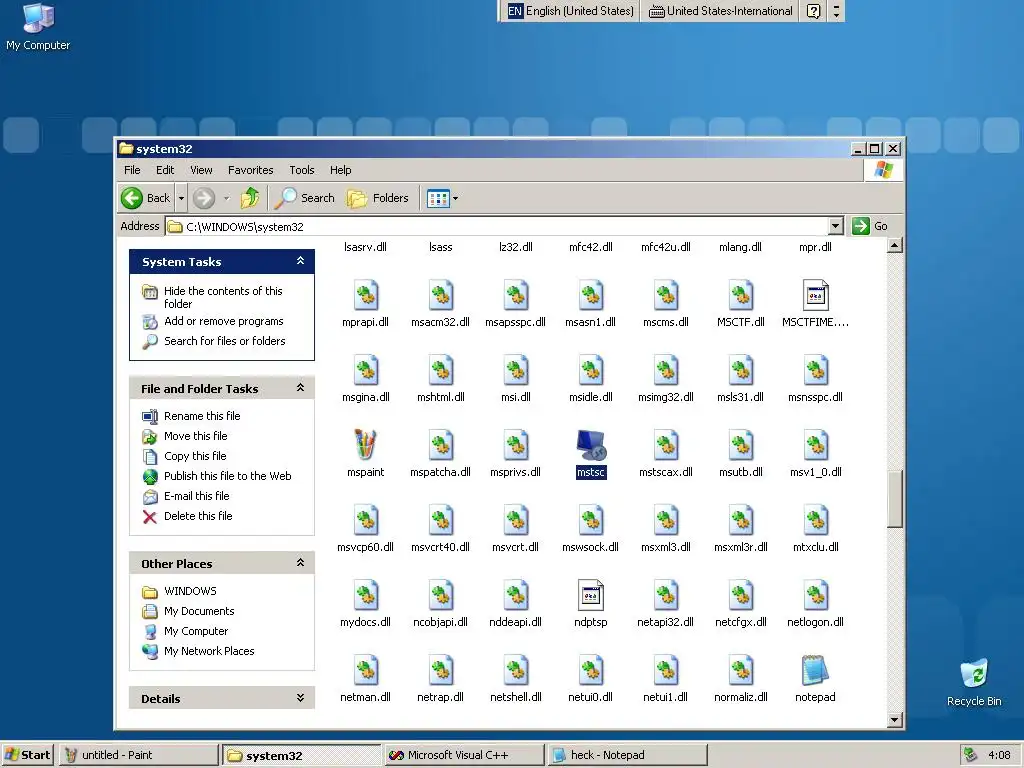This screenshot has width=1024, height=768.
Task: Select the msgina.dll file icon
Action: (365, 370)
